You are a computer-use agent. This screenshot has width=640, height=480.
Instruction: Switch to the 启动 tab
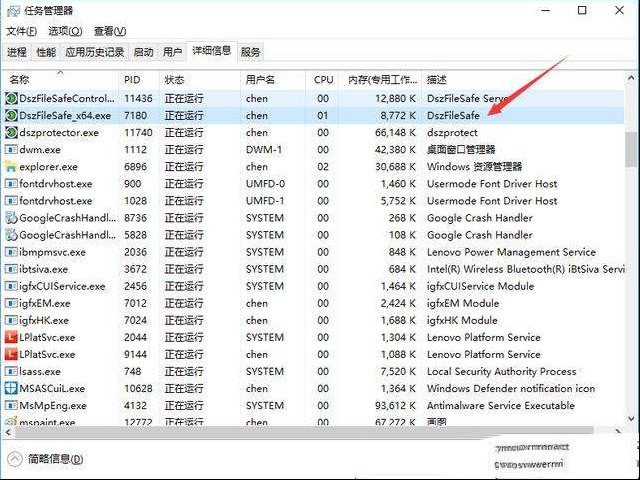[144, 52]
